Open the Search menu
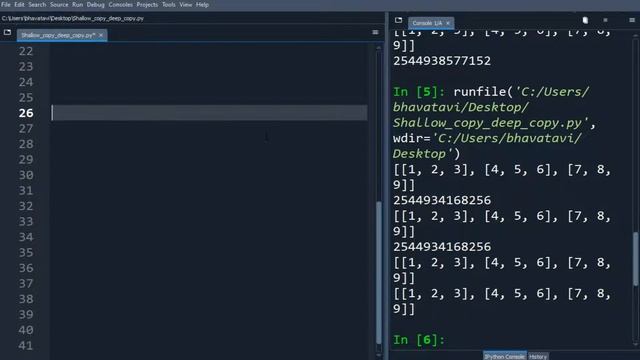 [x=37, y=4]
